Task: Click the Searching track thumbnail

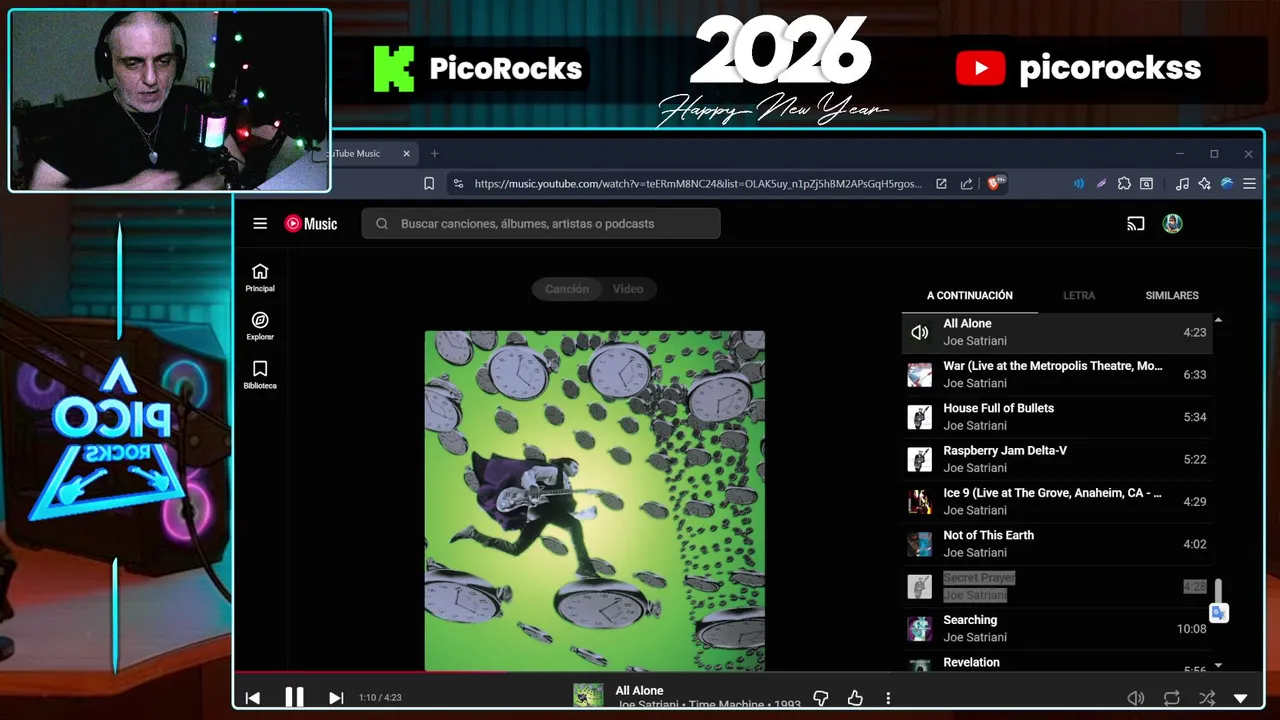Action: (x=920, y=629)
